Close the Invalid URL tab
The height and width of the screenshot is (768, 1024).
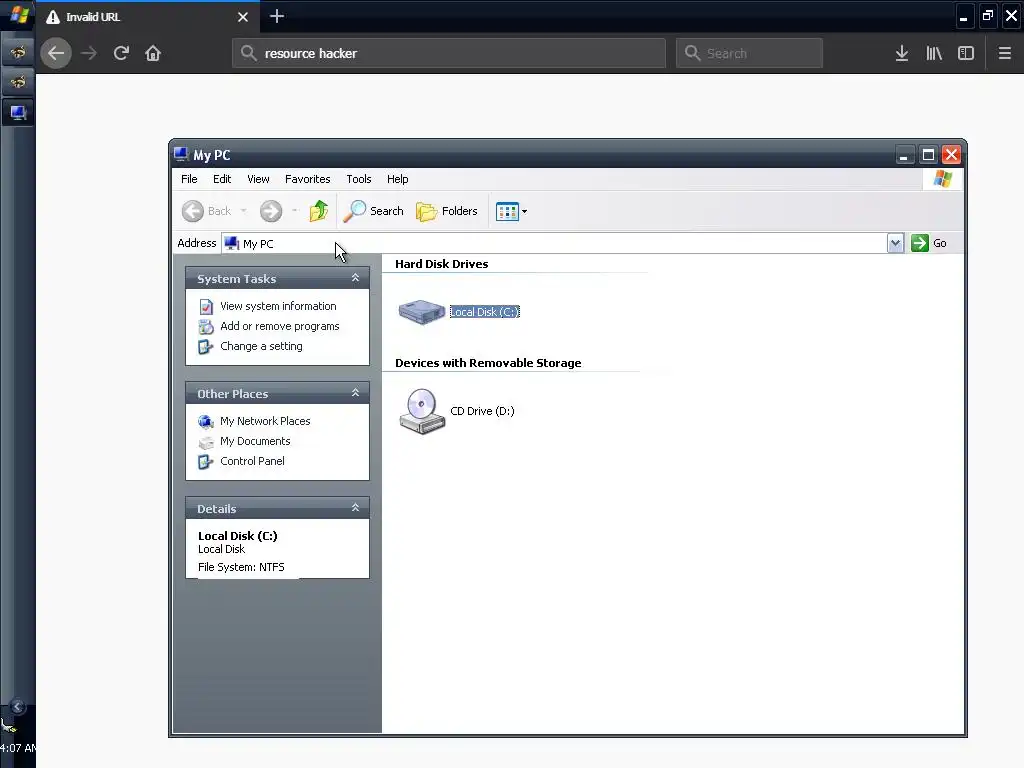(x=243, y=17)
